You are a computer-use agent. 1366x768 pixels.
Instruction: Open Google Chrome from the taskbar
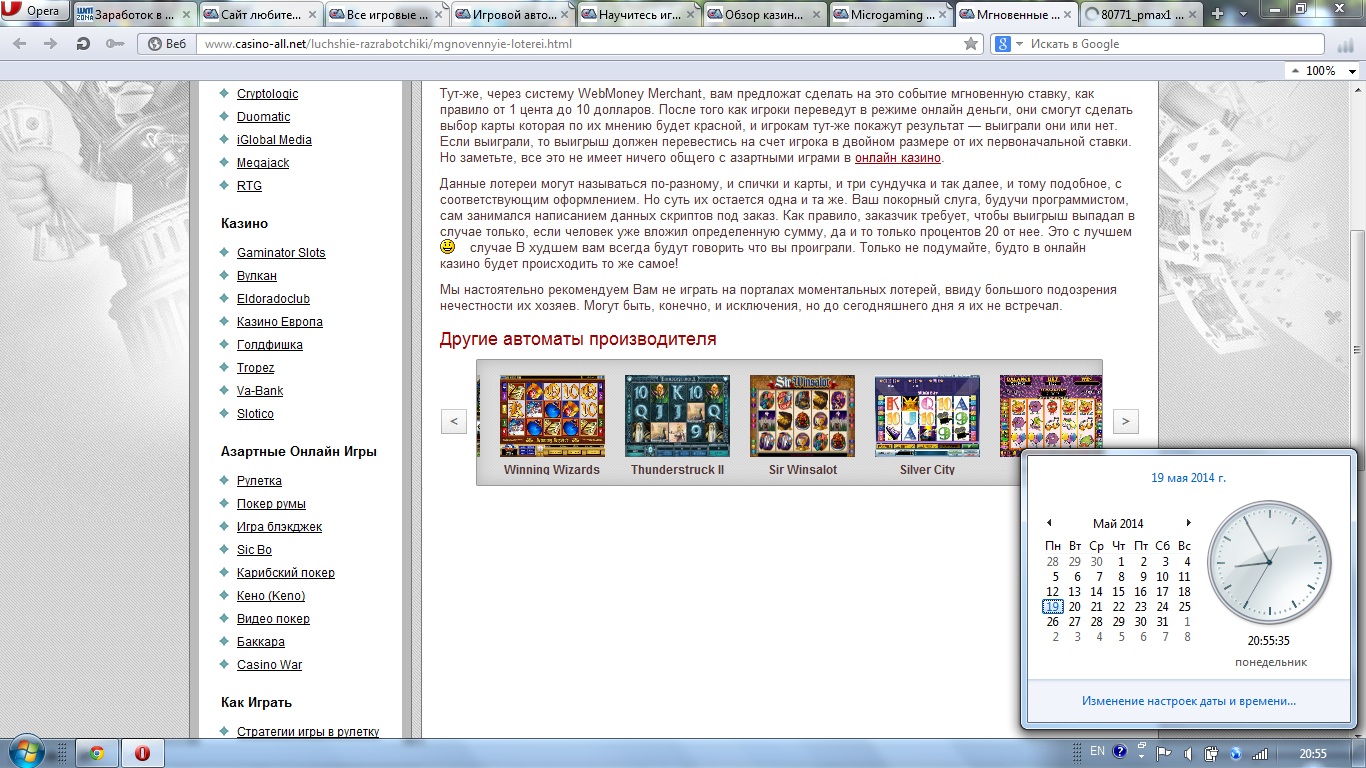[x=96, y=753]
